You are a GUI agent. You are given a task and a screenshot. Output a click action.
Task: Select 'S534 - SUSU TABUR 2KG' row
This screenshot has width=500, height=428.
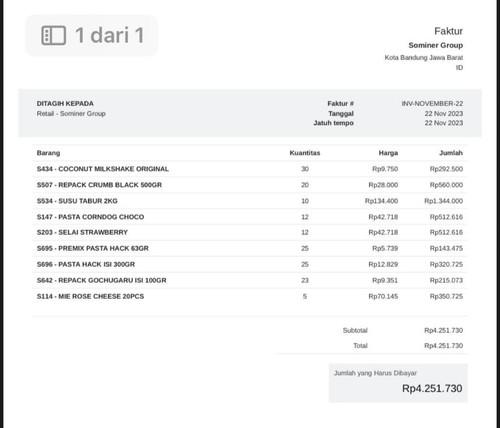tap(250, 201)
